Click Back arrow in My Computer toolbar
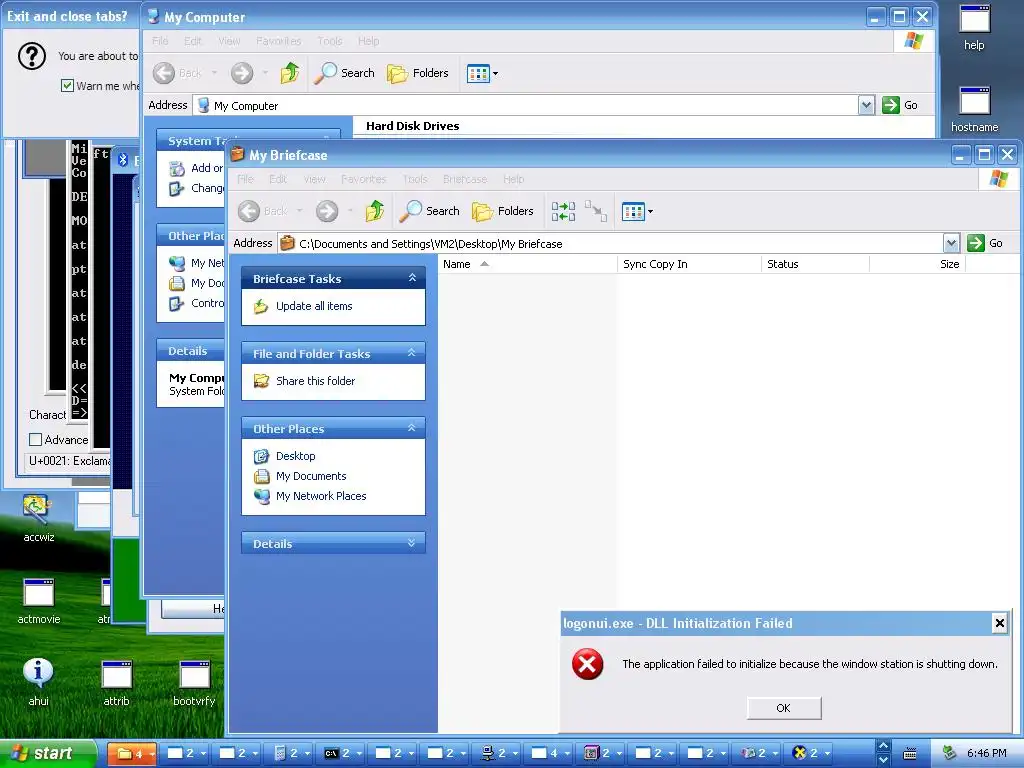Viewport: 1024px width, 768px height. [164, 73]
